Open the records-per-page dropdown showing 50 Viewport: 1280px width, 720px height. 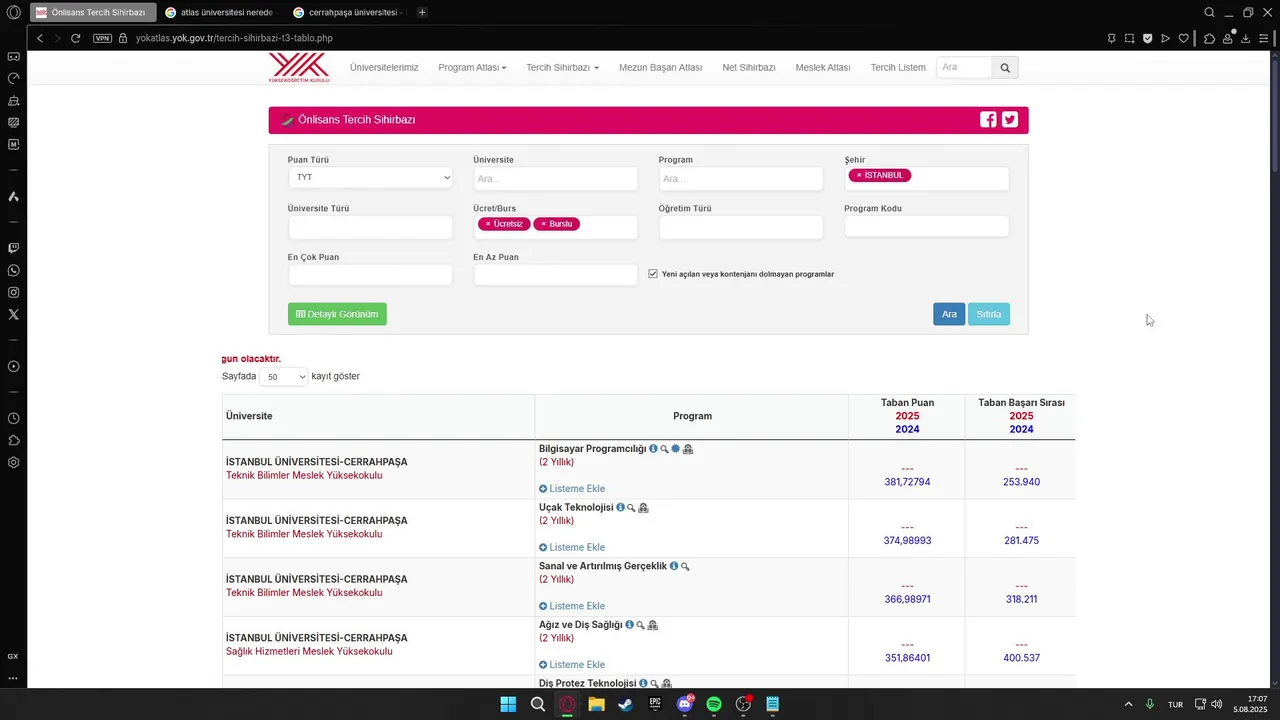tap(284, 377)
